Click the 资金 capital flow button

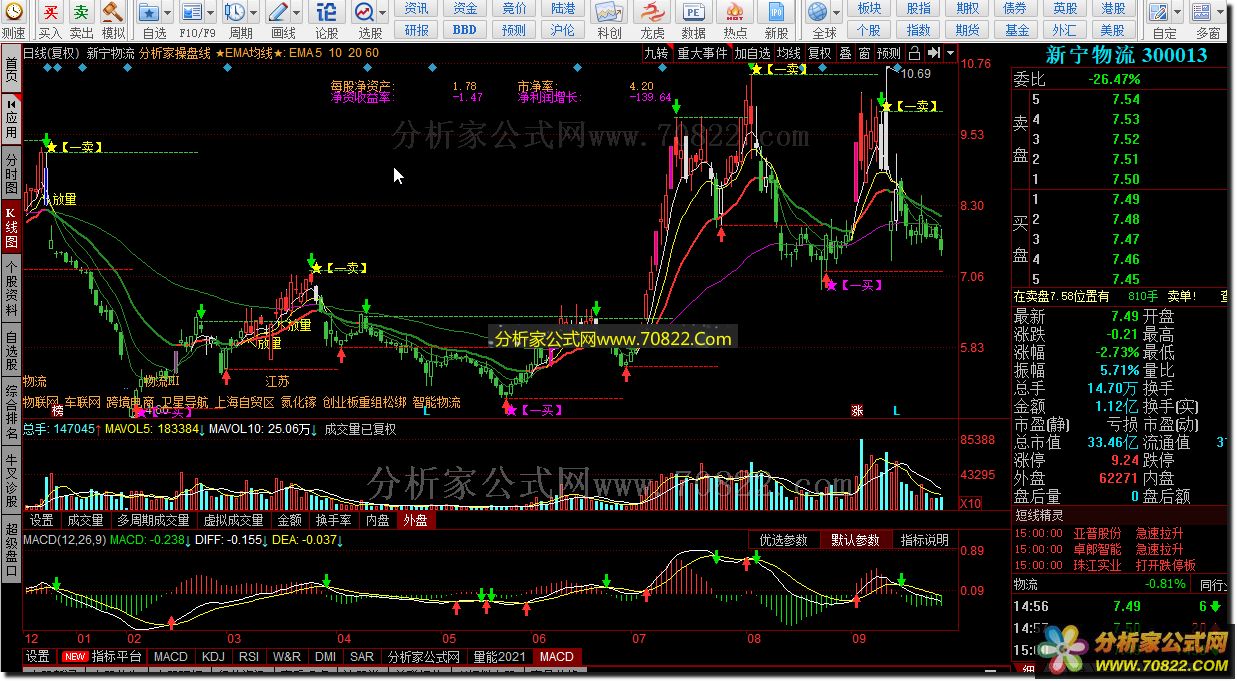click(465, 8)
